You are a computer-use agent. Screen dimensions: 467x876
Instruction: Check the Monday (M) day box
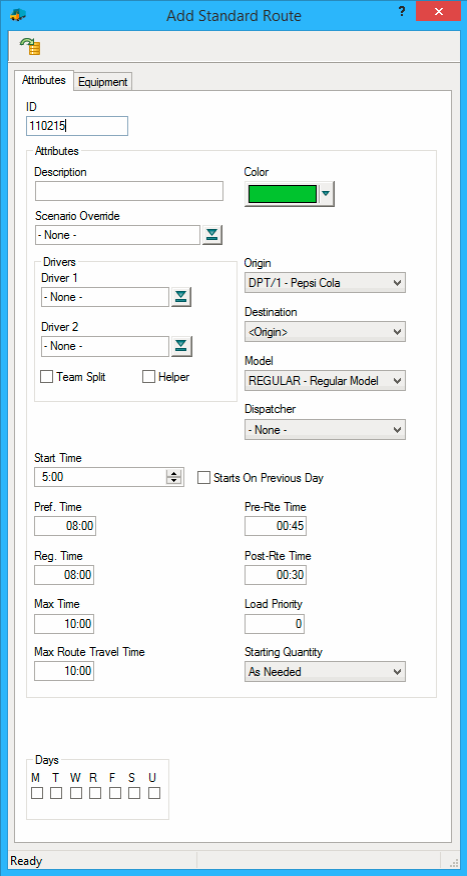coord(37,793)
